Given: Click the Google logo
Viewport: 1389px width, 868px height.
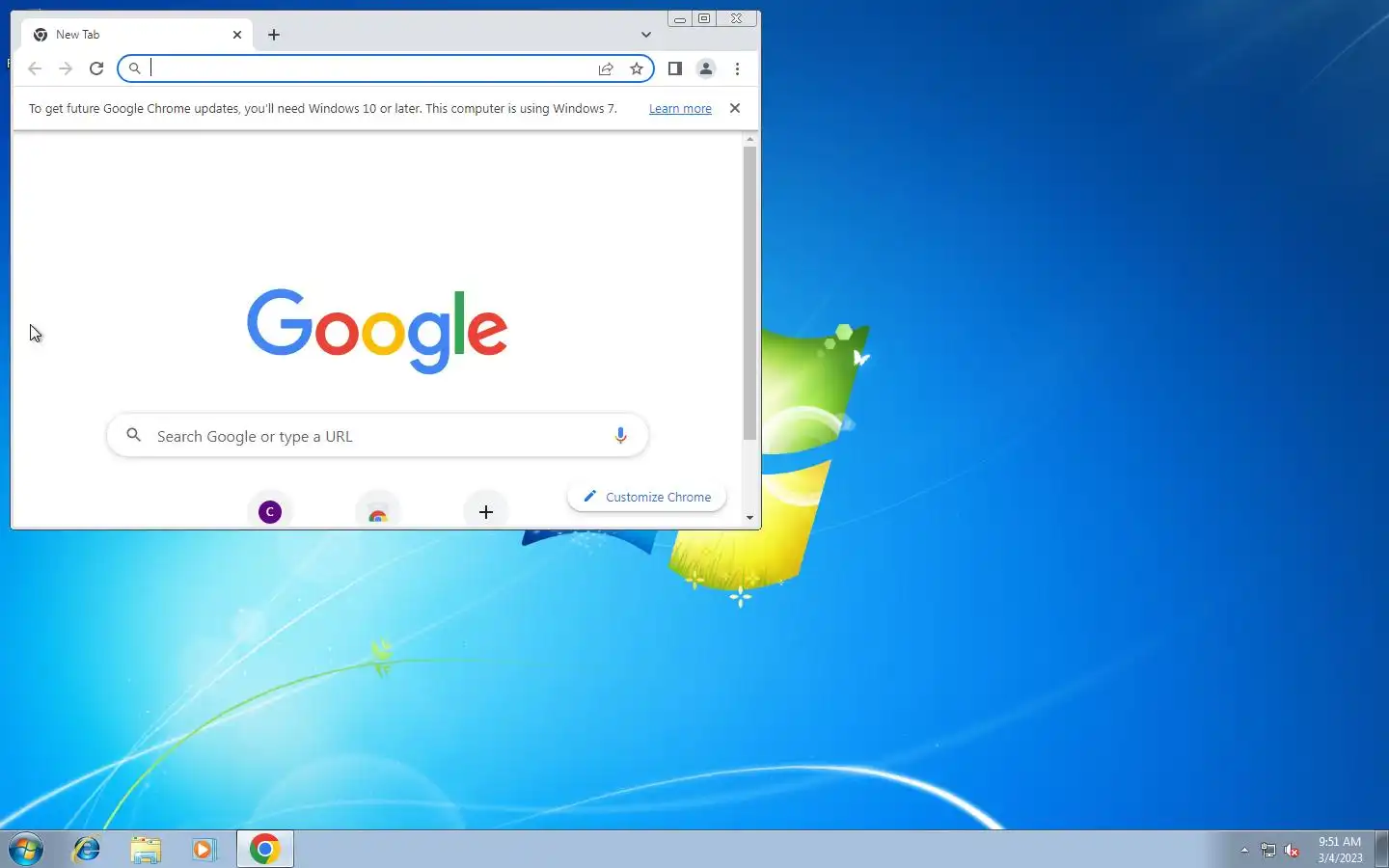Looking at the screenshot, I should 377,331.
